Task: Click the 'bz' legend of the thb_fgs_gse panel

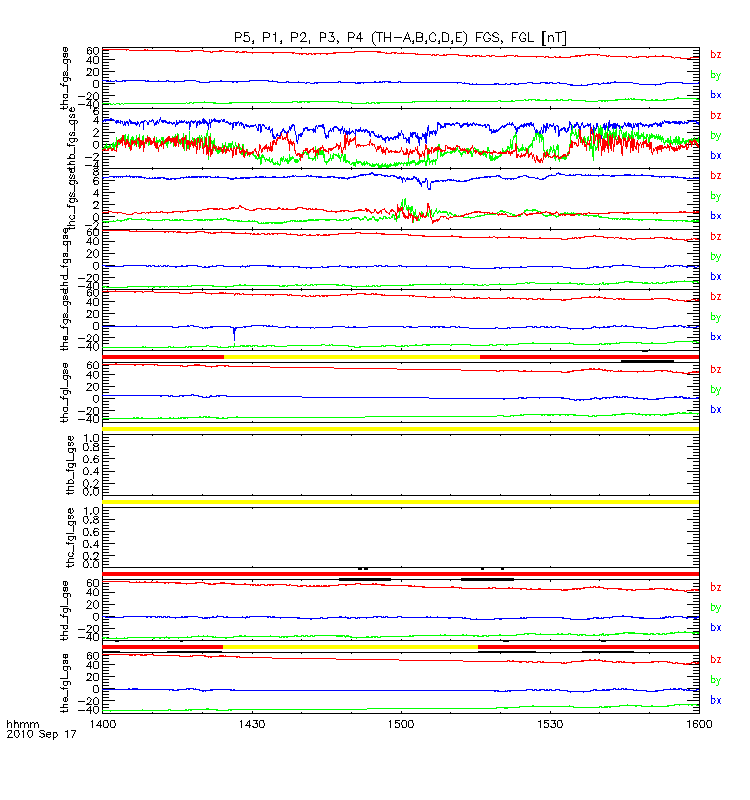Action: (x=715, y=115)
